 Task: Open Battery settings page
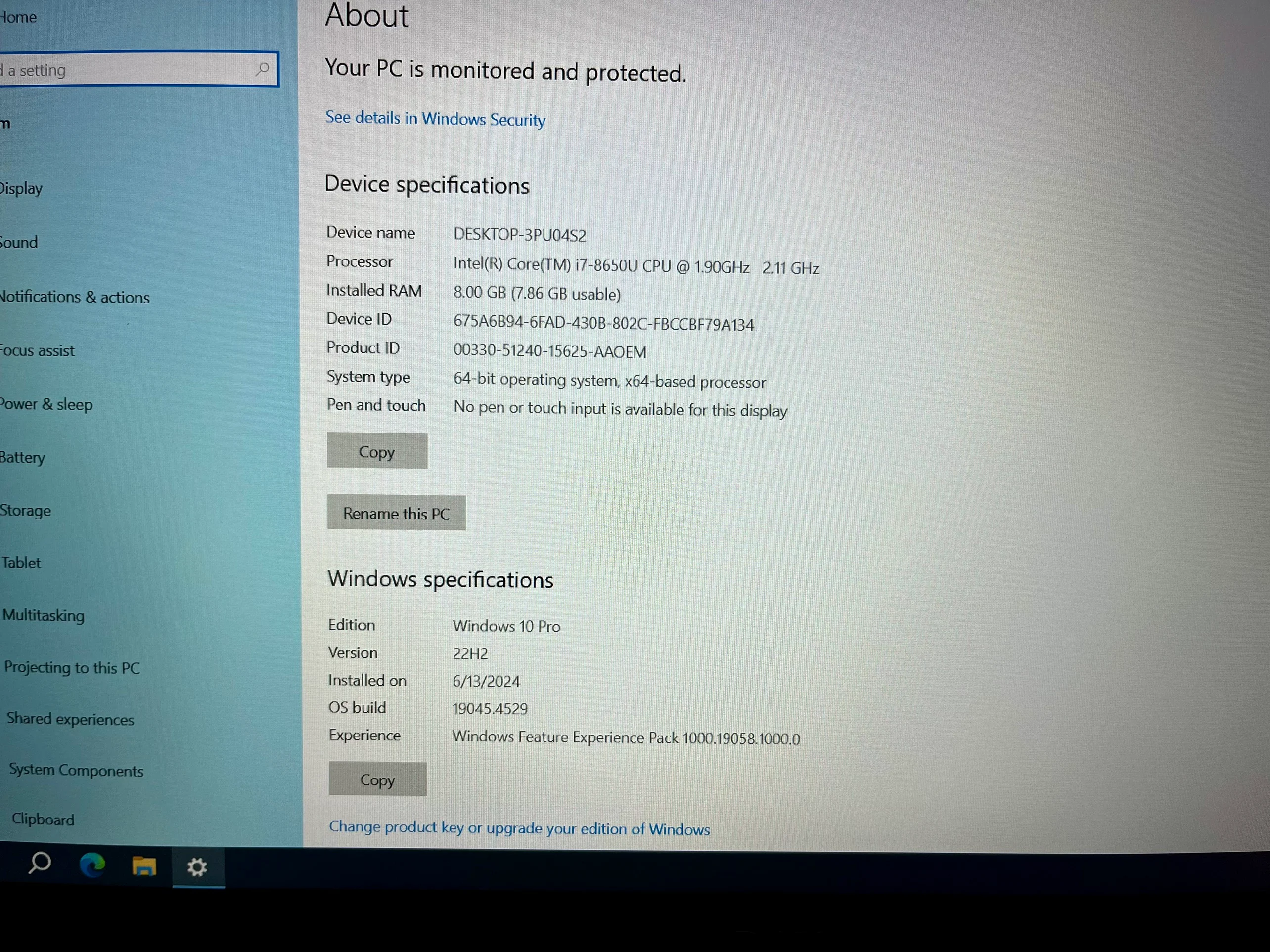coord(23,457)
